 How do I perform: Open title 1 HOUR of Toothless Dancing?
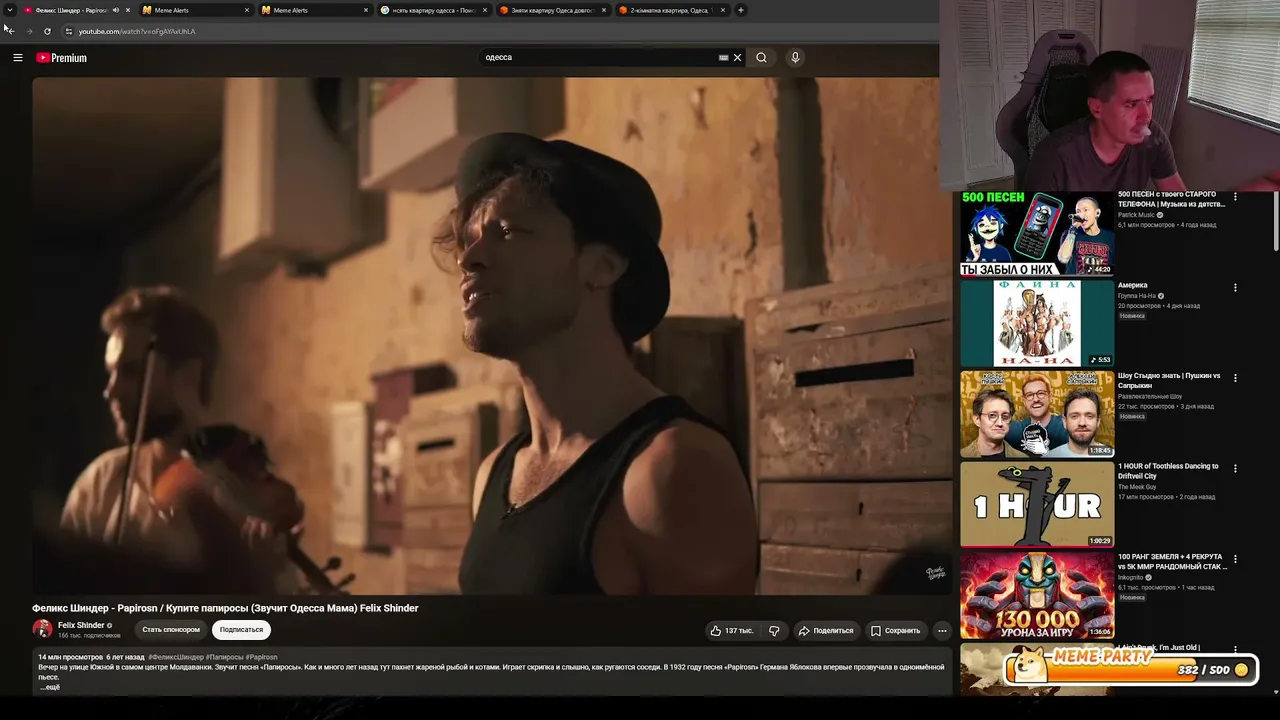coord(1168,471)
